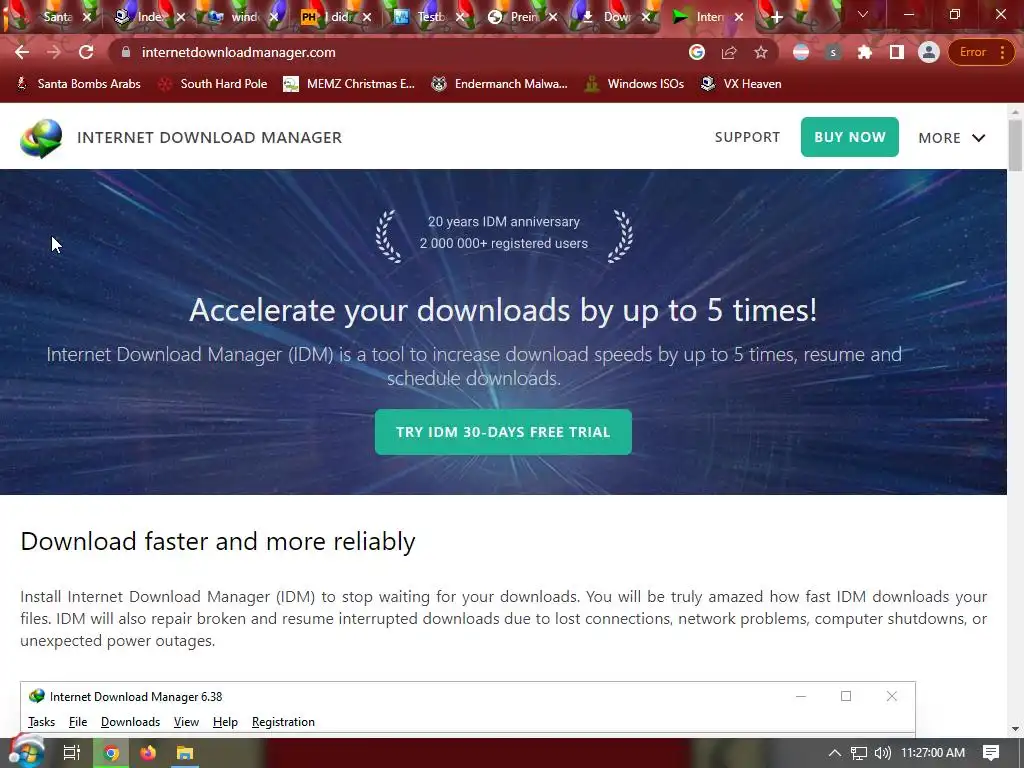Launch Firefox from the taskbar
Viewport: 1024px width, 768px height.
pyautogui.click(x=148, y=753)
